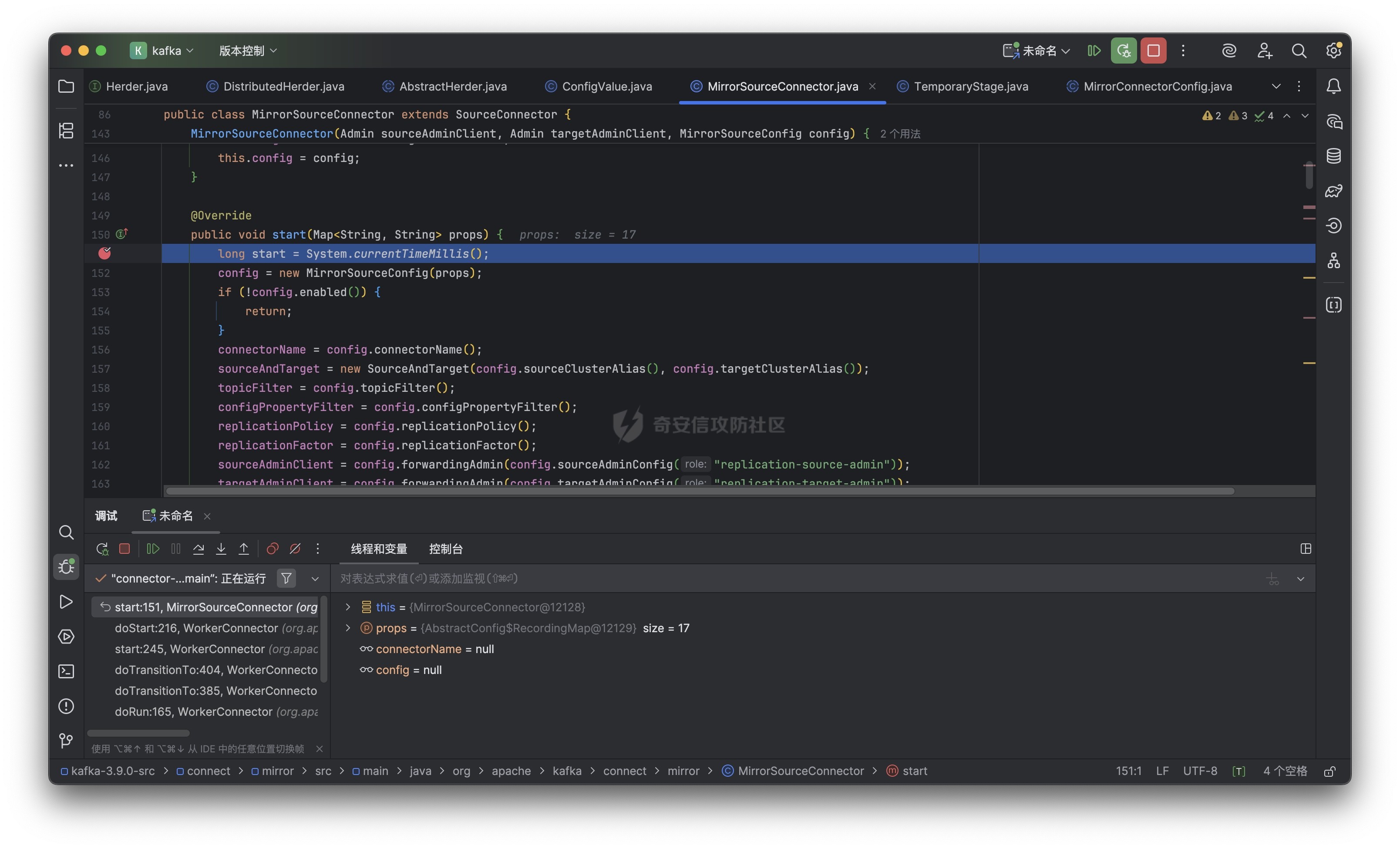This screenshot has height=849, width=1400.
Task: Open IDE settings gear in title bar
Action: click(1333, 51)
